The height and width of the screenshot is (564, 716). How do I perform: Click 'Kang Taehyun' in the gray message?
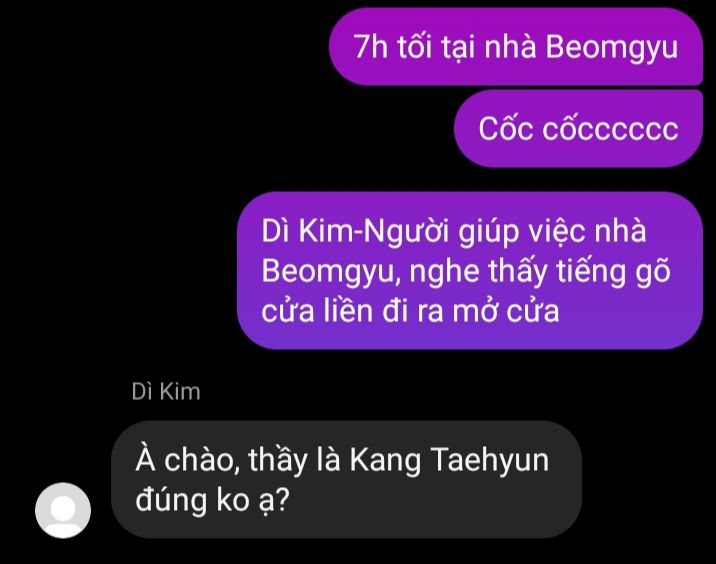click(x=449, y=461)
